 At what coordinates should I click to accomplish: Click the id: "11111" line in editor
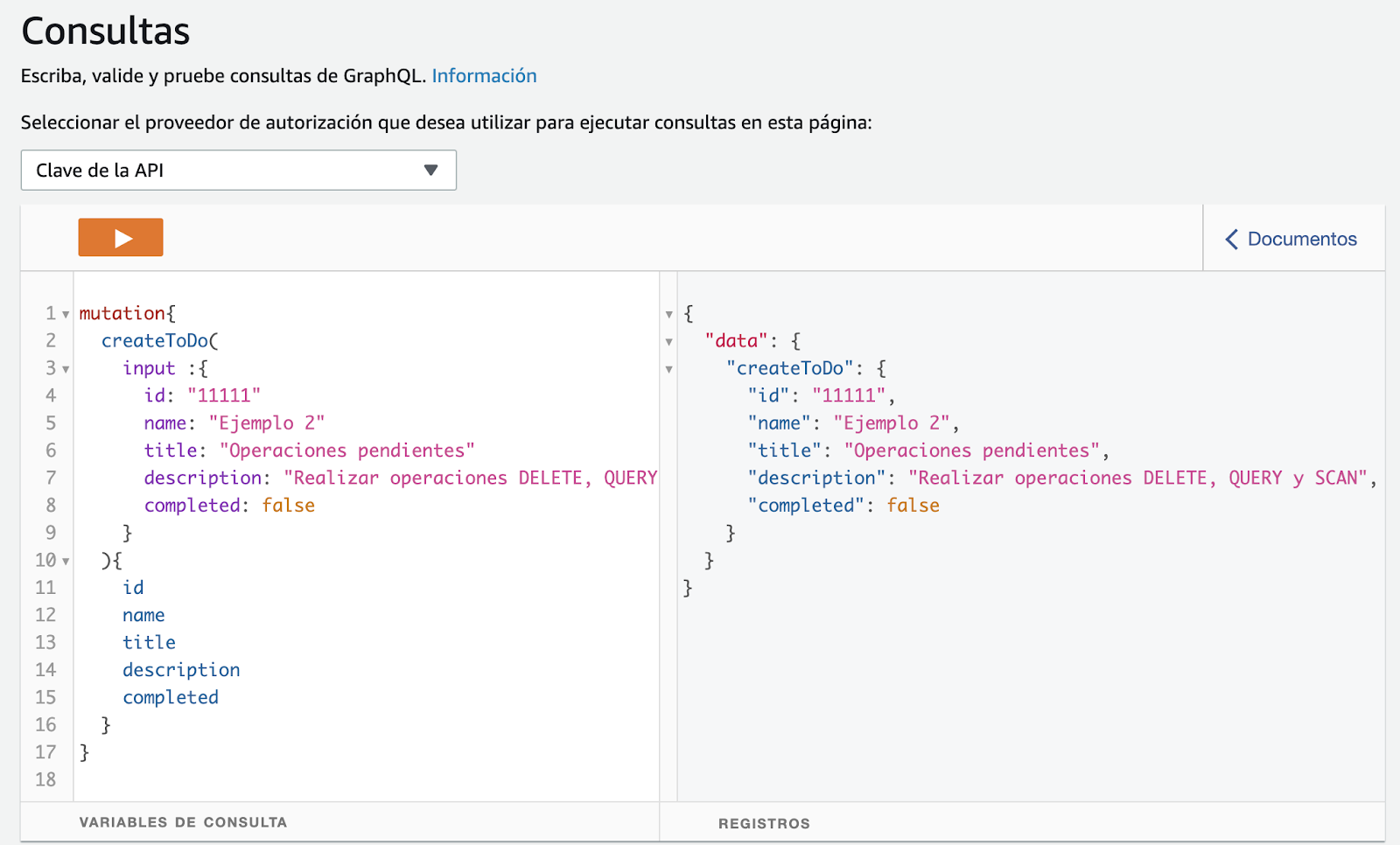[x=202, y=395]
